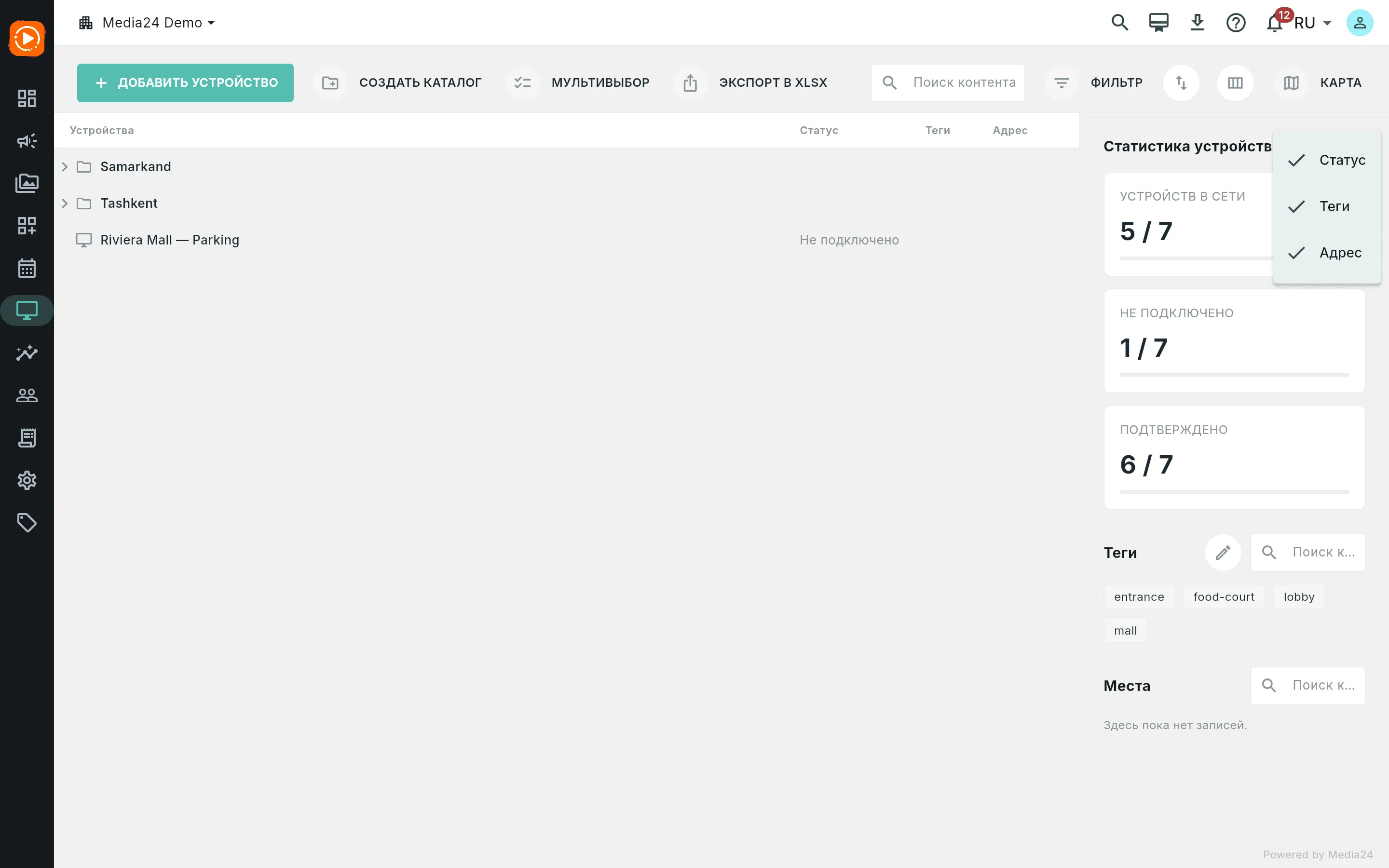This screenshot has width=1389, height=868.
Task: Focus the Теги search field
Action: [1307, 552]
